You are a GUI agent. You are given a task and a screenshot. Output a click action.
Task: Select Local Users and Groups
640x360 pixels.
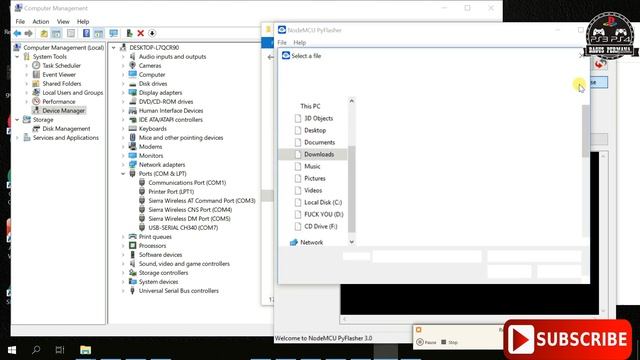(73, 93)
